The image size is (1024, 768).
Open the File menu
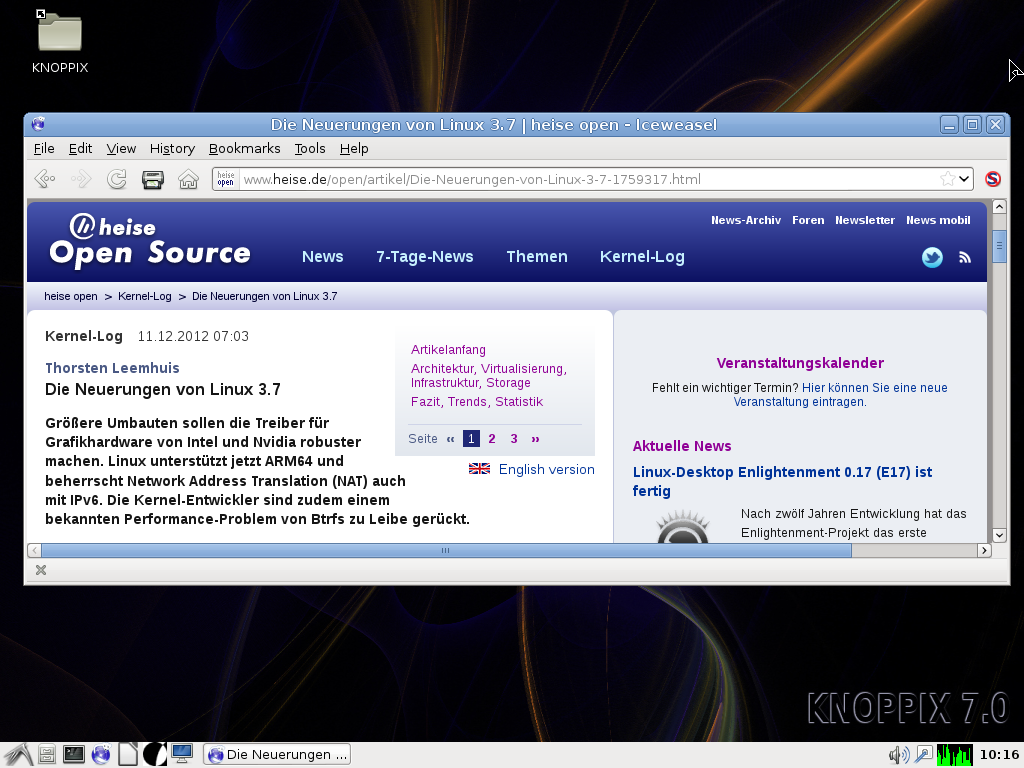[x=44, y=149]
